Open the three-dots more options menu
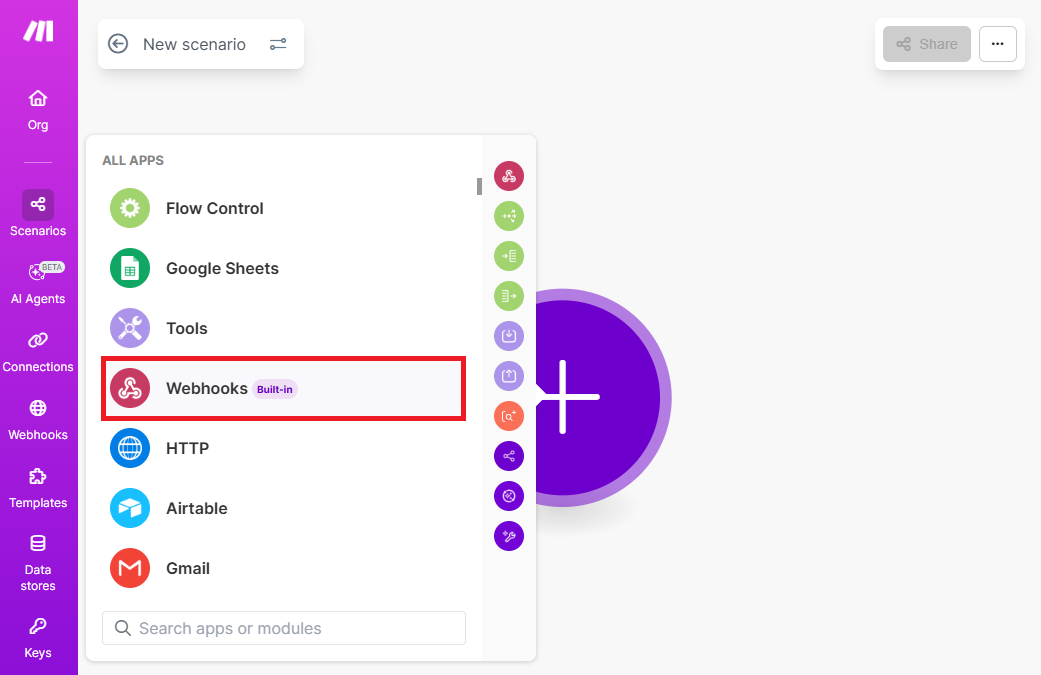Viewport: 1041px width, 675px height. (997, 44)
